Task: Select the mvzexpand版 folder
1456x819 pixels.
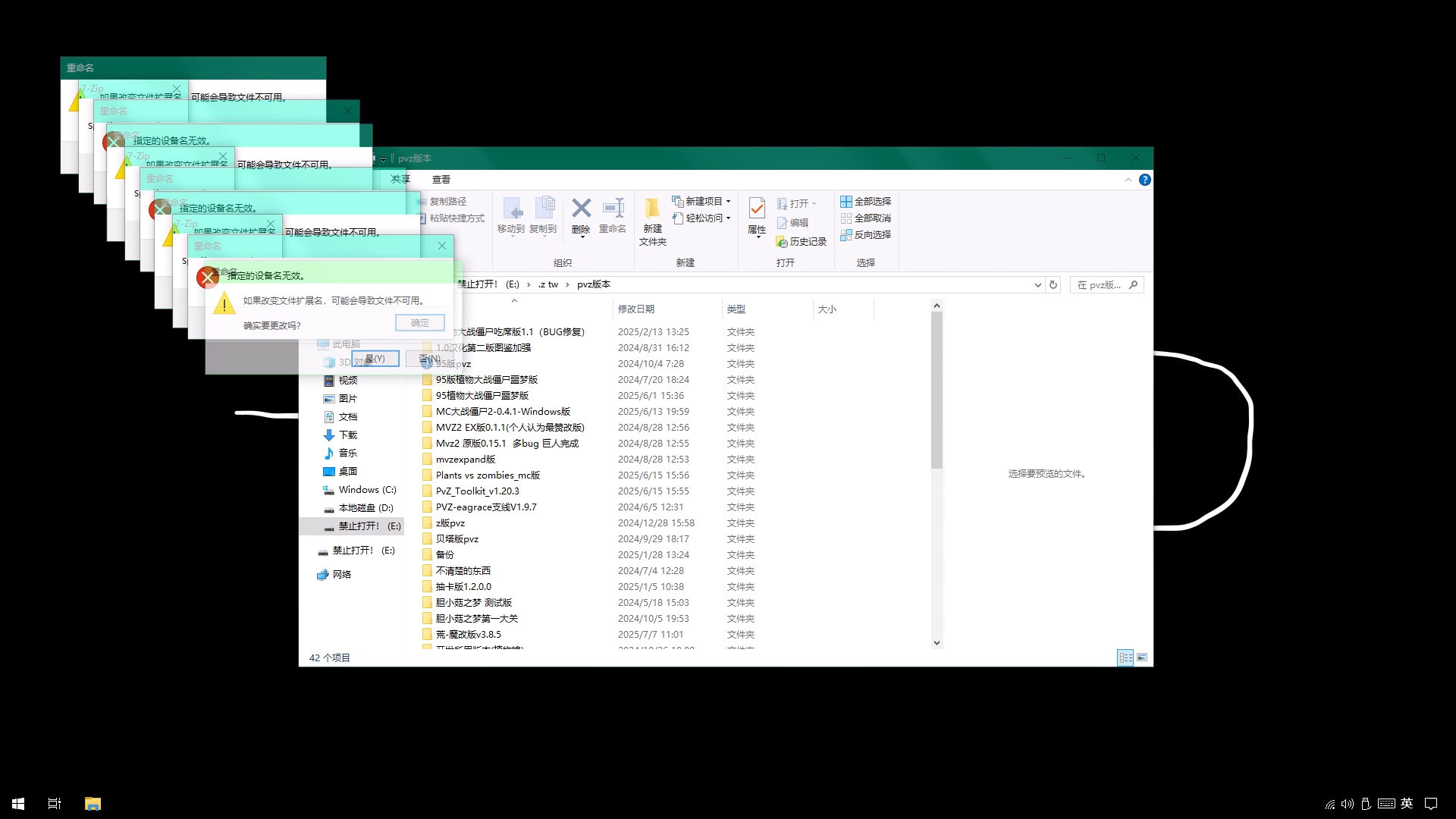Action: (x=465, y=460)
